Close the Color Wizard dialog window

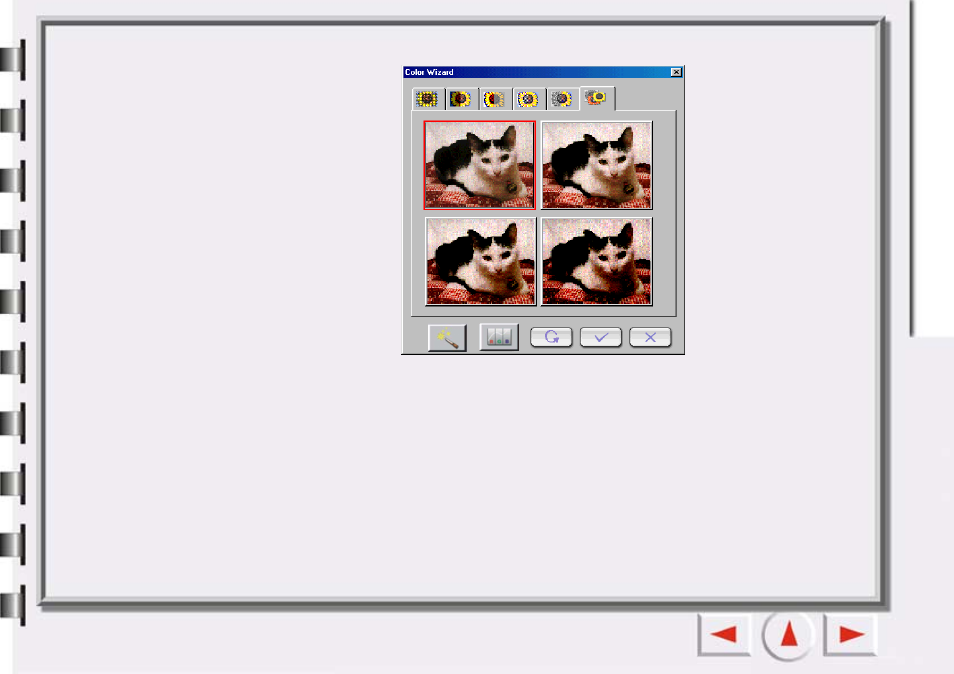pos(677,72)
